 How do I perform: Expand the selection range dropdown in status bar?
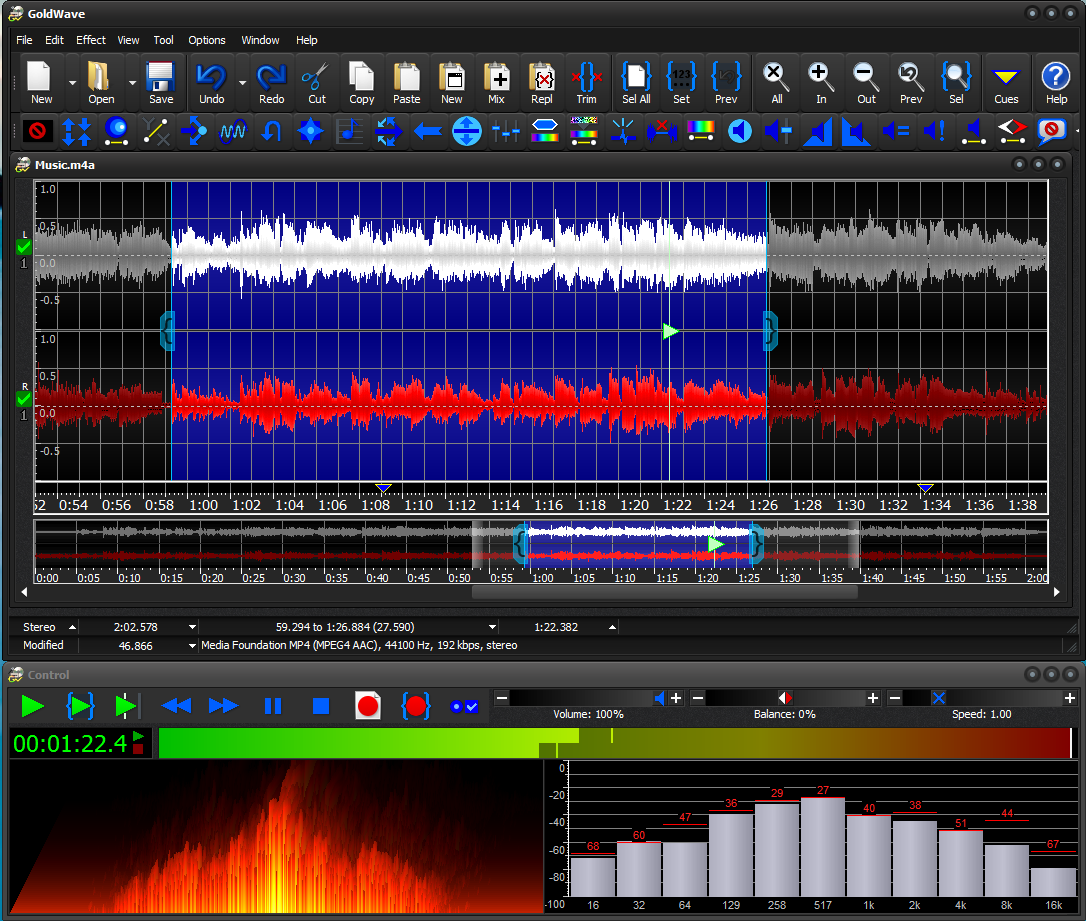(x=490, y=626)
